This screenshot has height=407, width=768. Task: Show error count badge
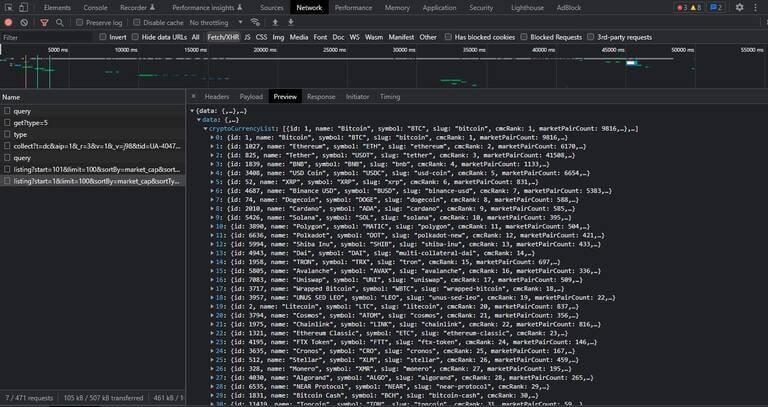click(681, 7)
